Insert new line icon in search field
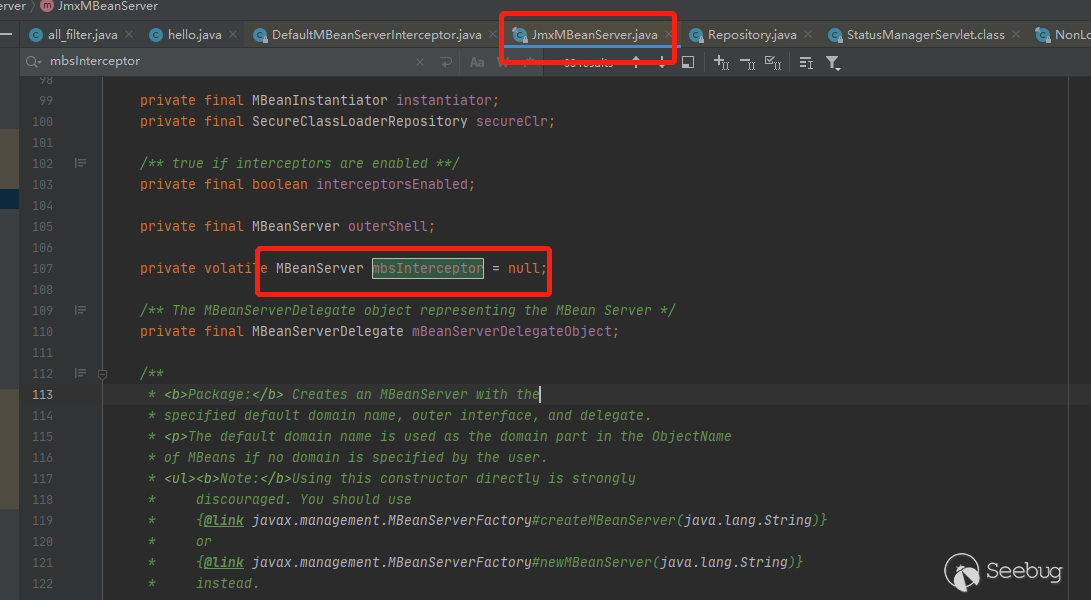 (x=446, y=62)
